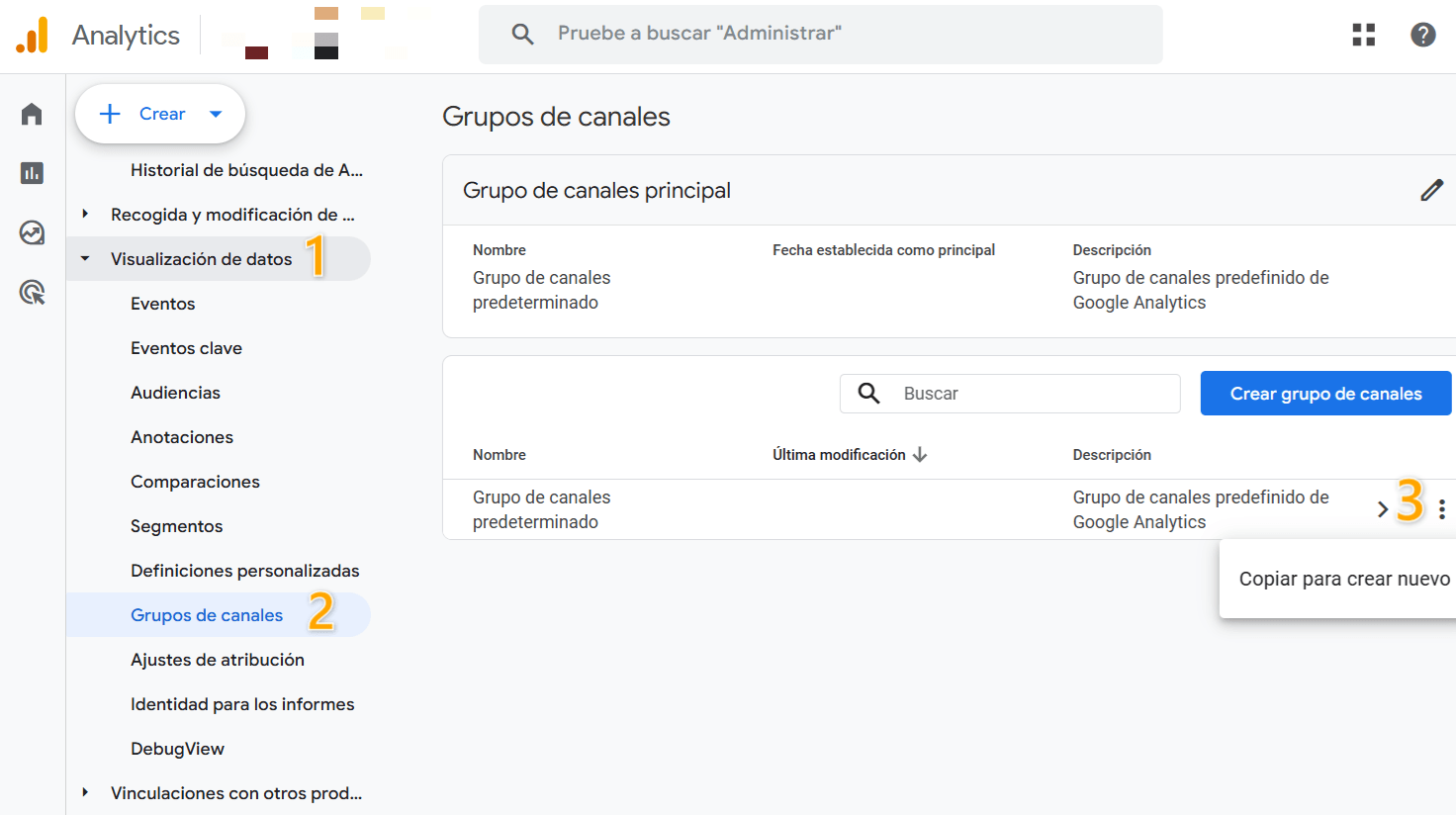This screenshot has width=1456, height=815.
Task: Open the Home page via sidebar icon
Action: pyautogui.click(x=31, y=113)
